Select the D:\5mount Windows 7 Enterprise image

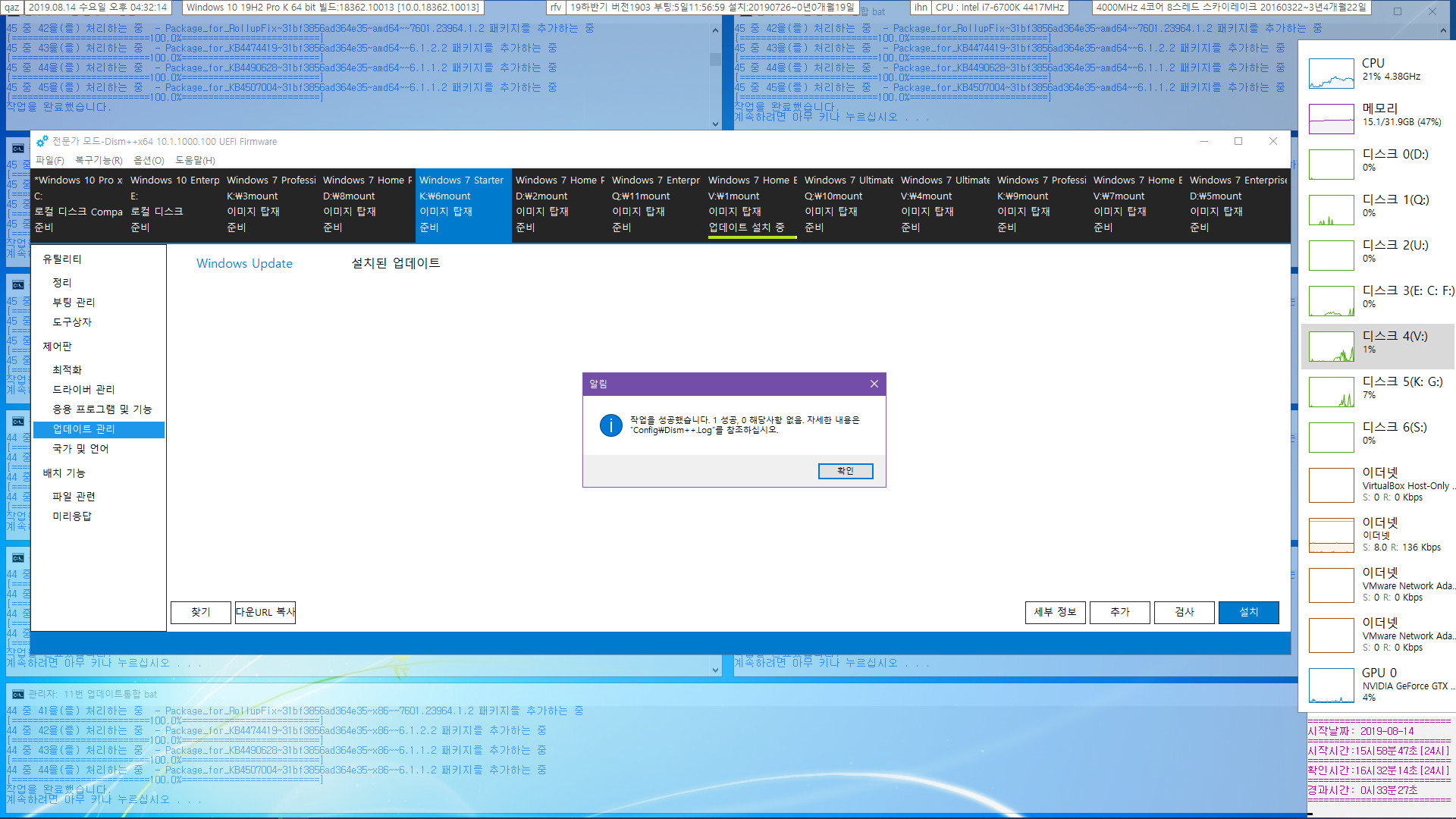coord(1238,204)
